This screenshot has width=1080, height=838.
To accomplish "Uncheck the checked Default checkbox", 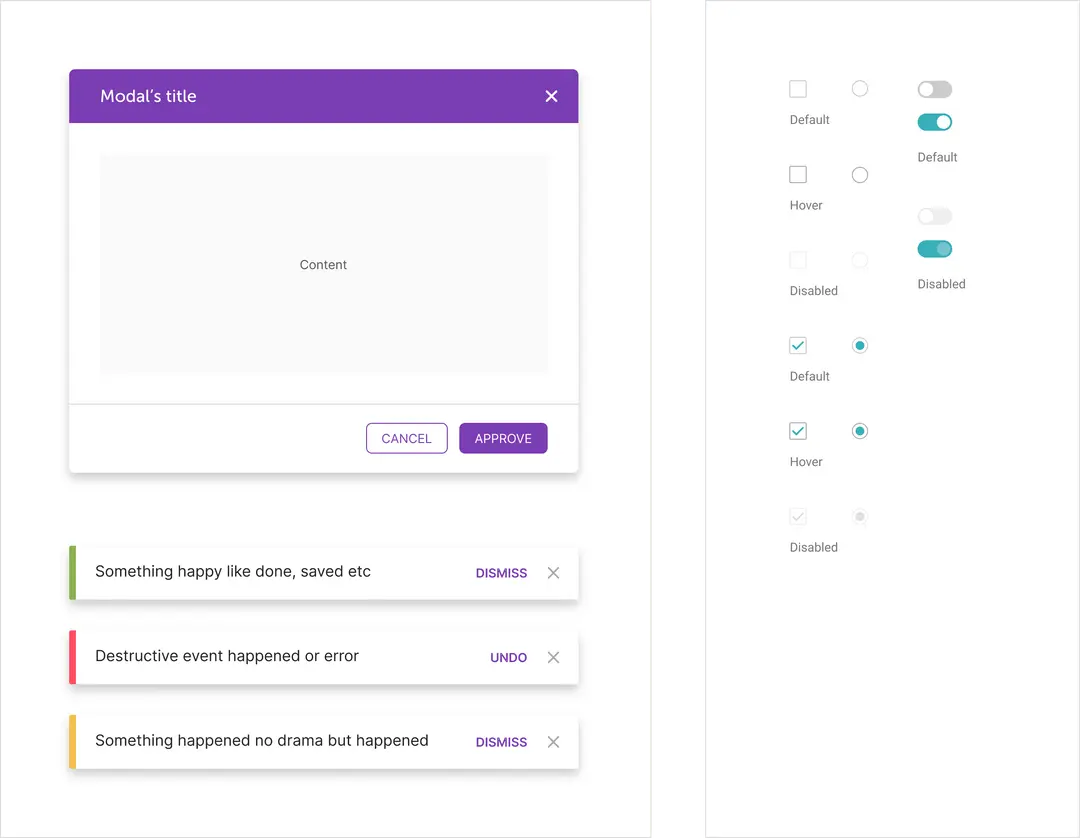I will coord(798,345).
